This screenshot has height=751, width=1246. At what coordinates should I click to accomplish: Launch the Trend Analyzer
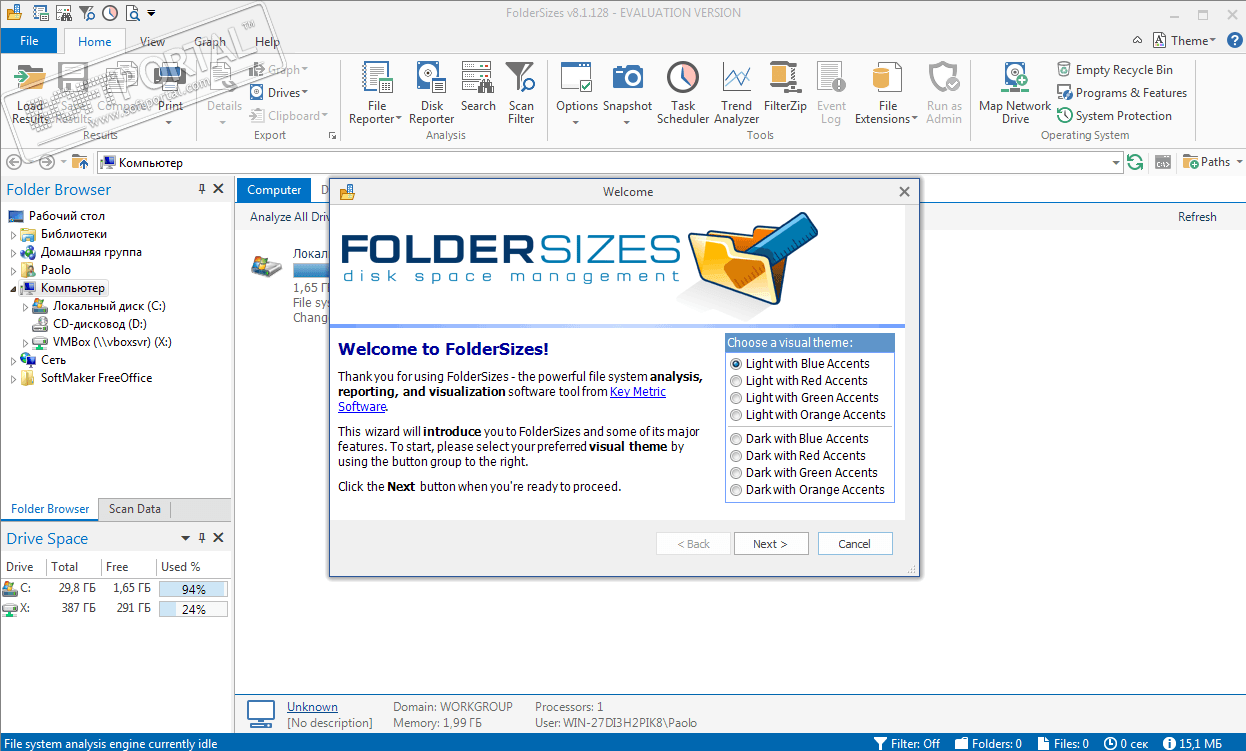click(737, 93)
